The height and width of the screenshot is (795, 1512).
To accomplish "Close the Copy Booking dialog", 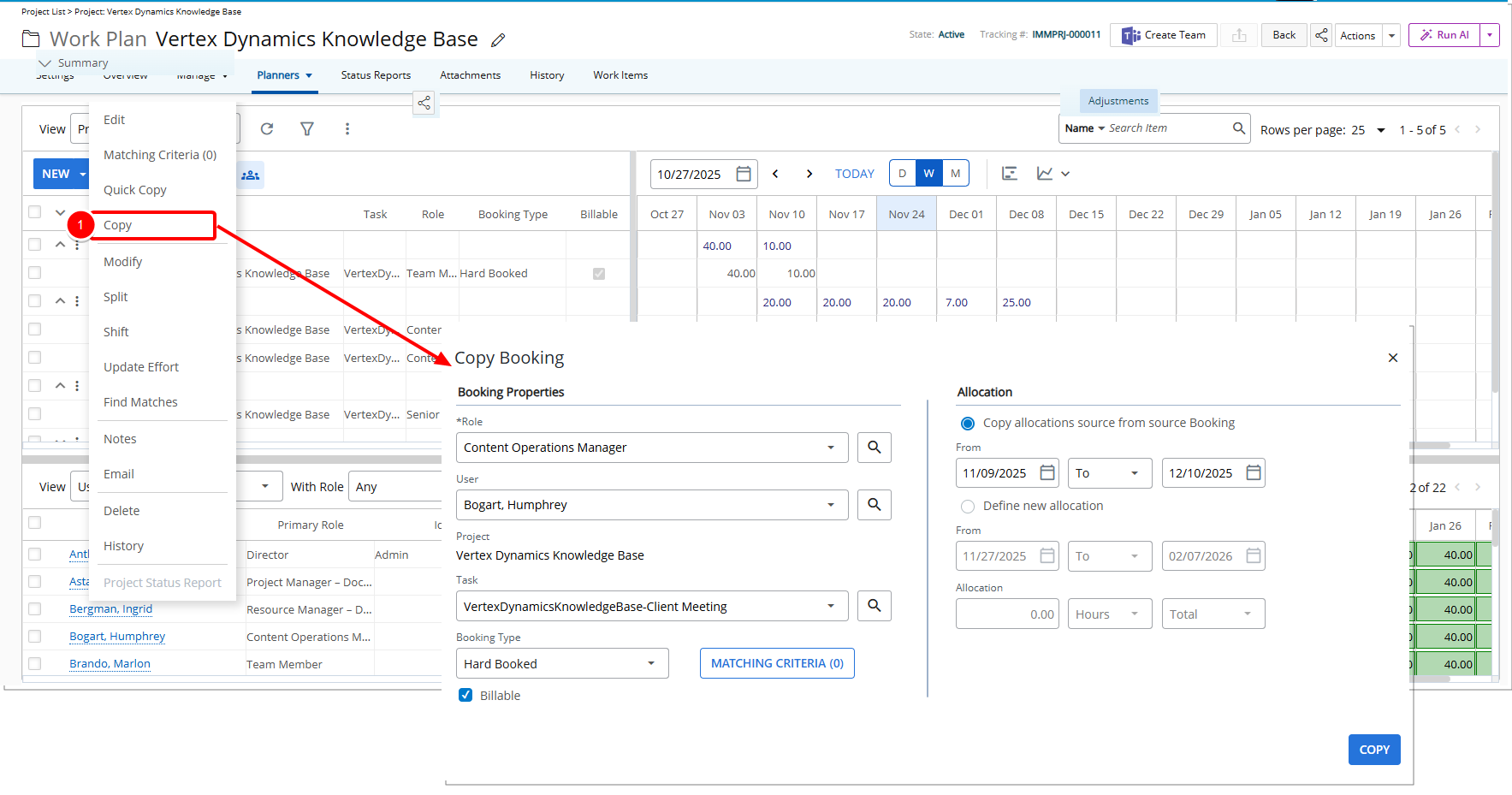I will point(1392,358).
